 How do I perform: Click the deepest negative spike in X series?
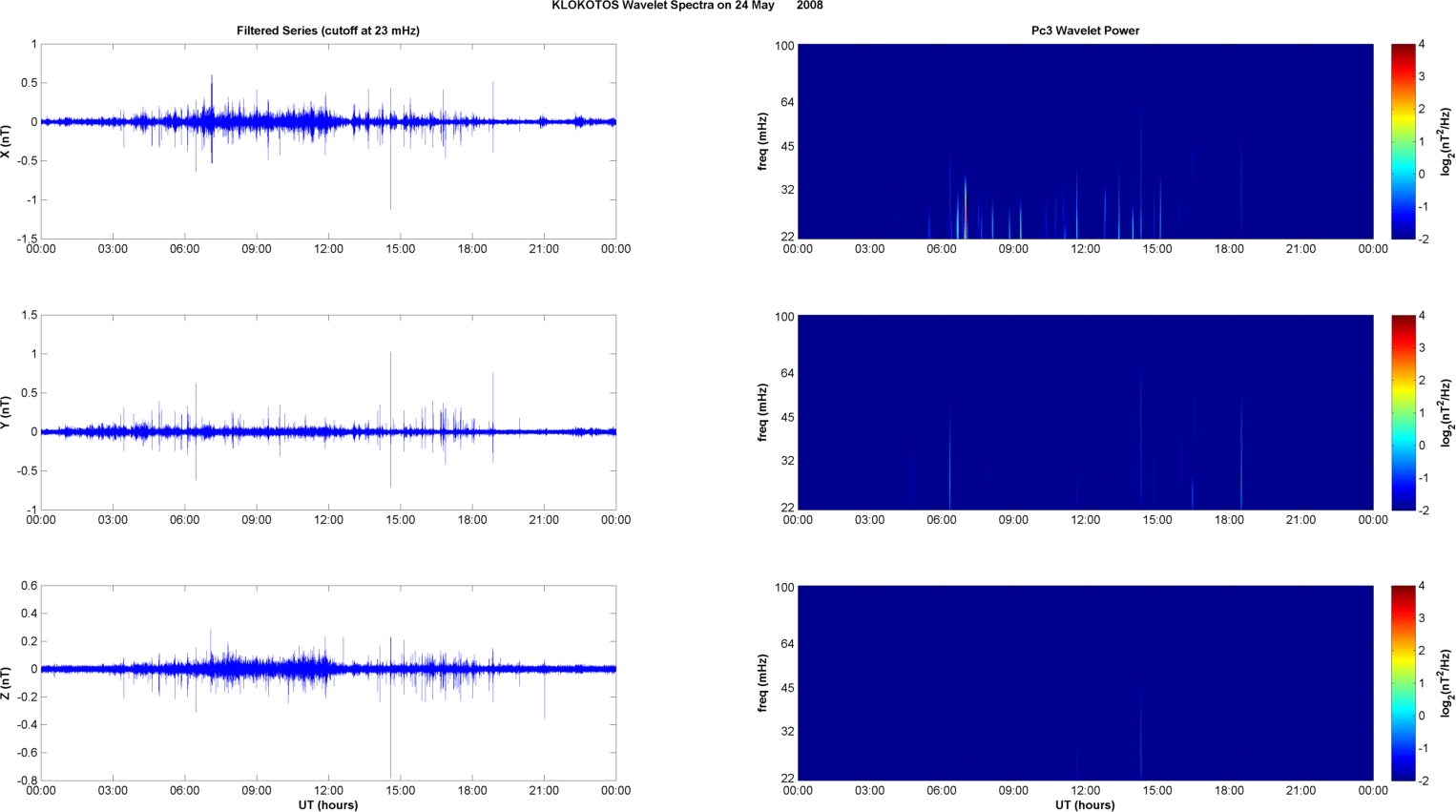[390, 207]
